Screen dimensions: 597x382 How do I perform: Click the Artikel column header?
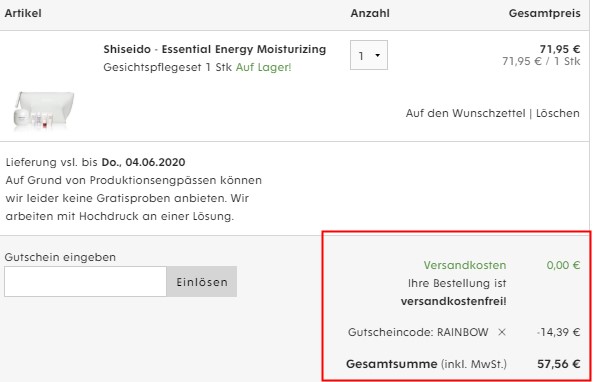click(23, 13)
